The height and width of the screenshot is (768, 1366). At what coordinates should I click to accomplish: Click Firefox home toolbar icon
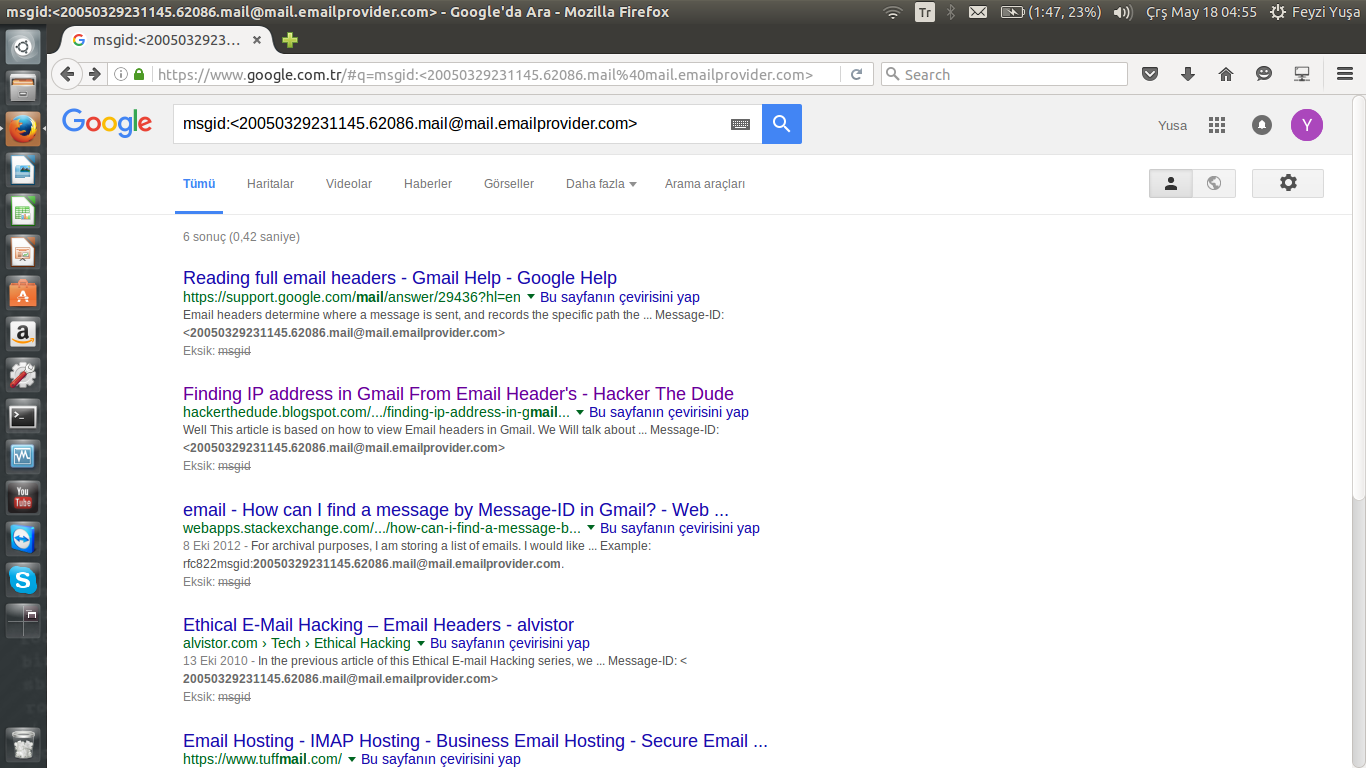(x=1226, y=74)
